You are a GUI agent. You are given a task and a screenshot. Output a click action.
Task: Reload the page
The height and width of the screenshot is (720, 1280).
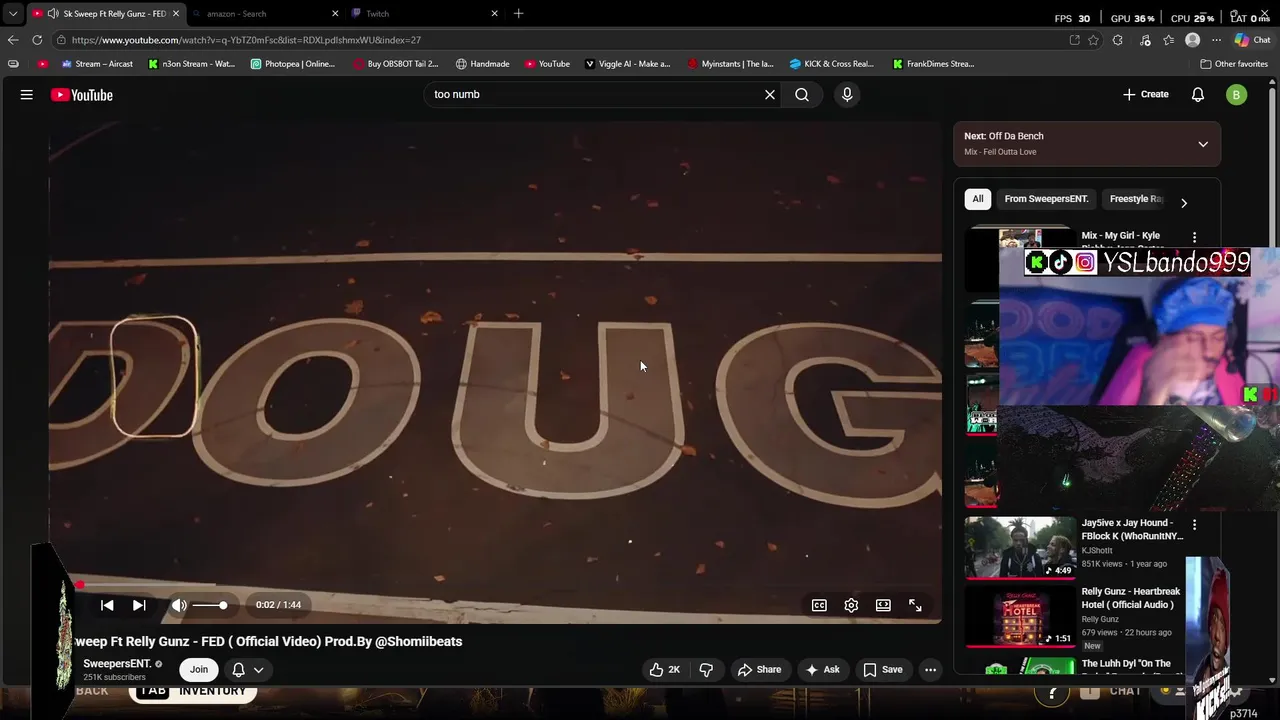[37, 40]
